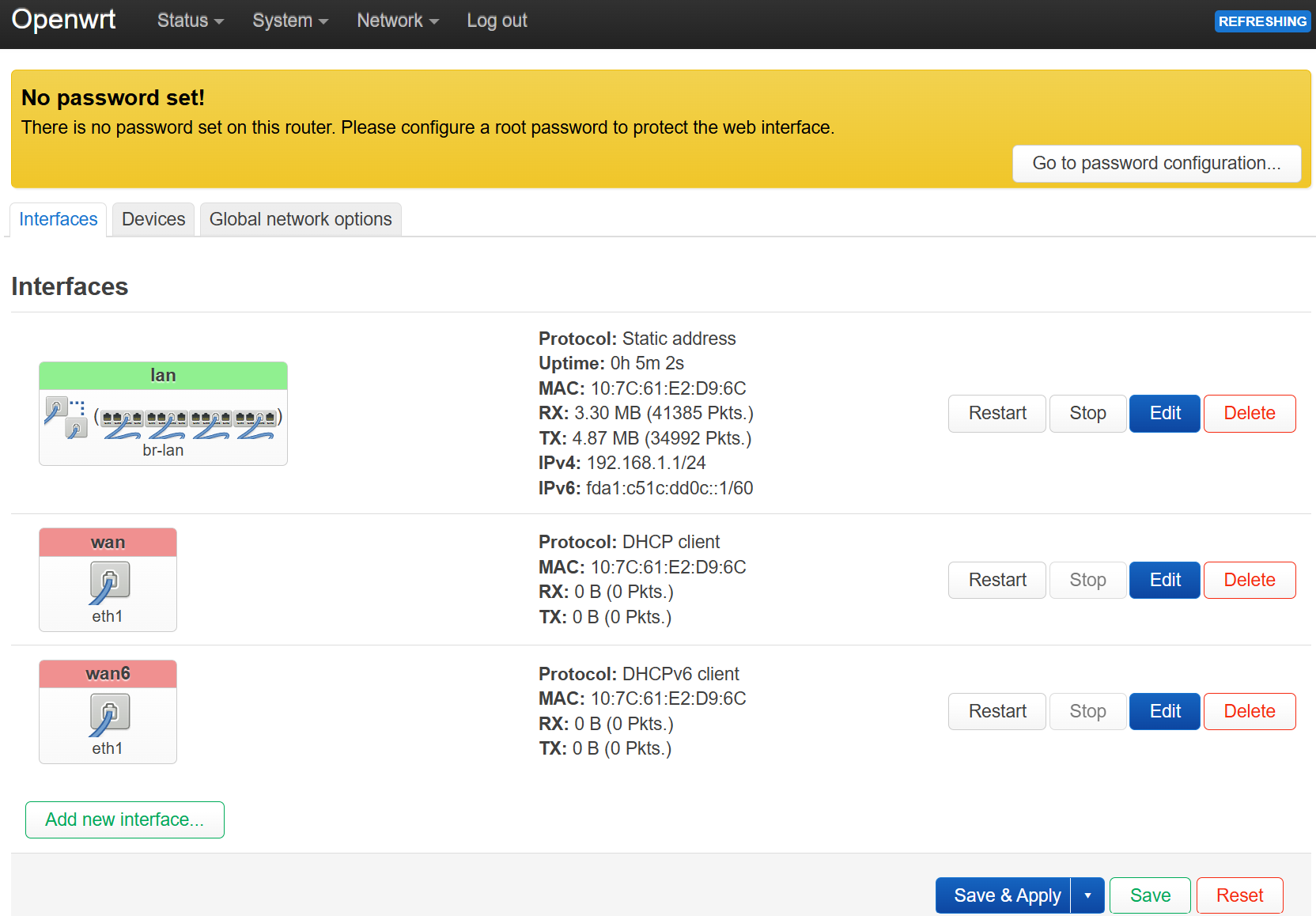Expand the System menu

pyautogui.click(x=289, y=21)
